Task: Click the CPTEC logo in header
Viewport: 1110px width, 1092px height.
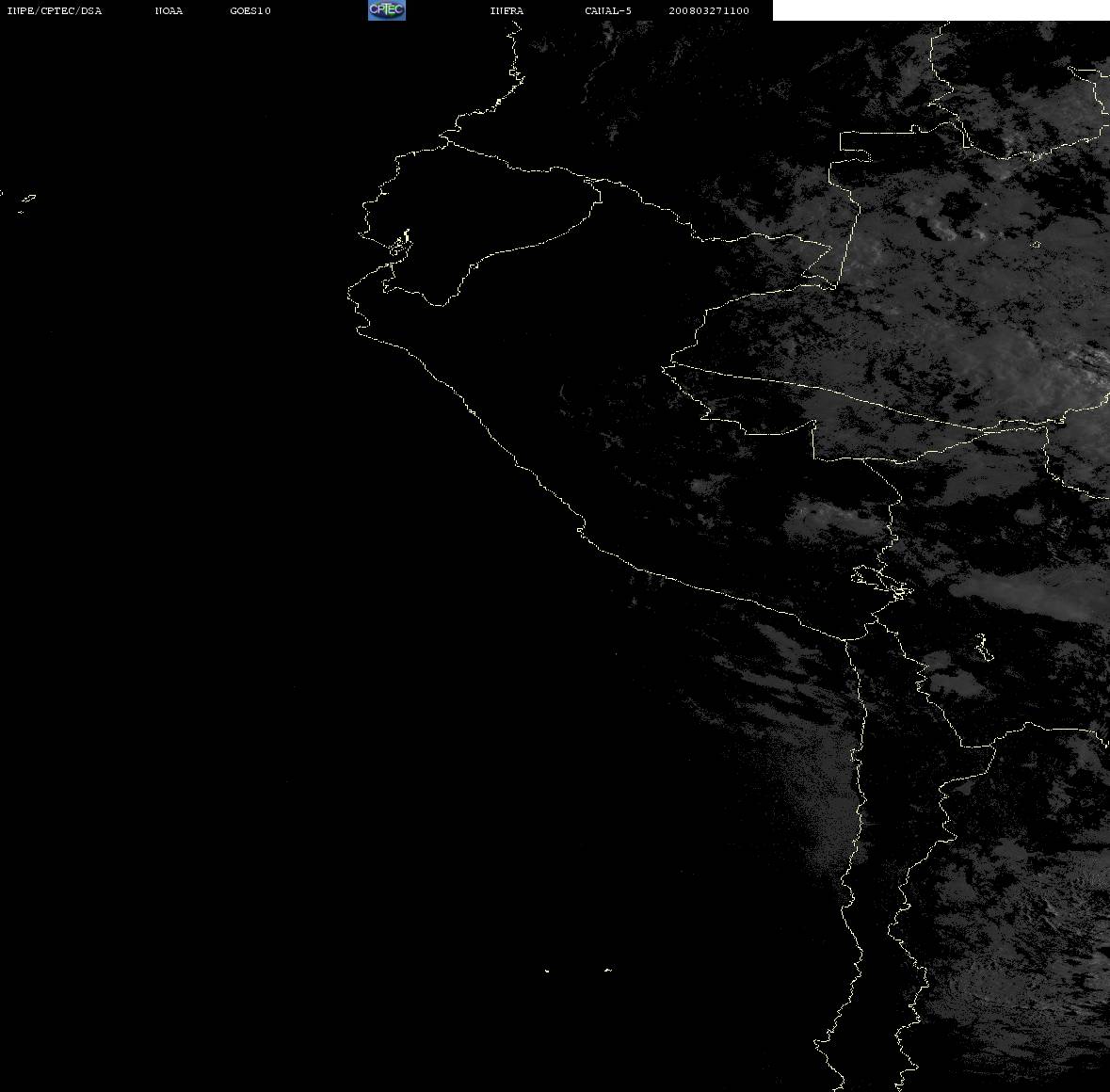Action: coord(387,10)
